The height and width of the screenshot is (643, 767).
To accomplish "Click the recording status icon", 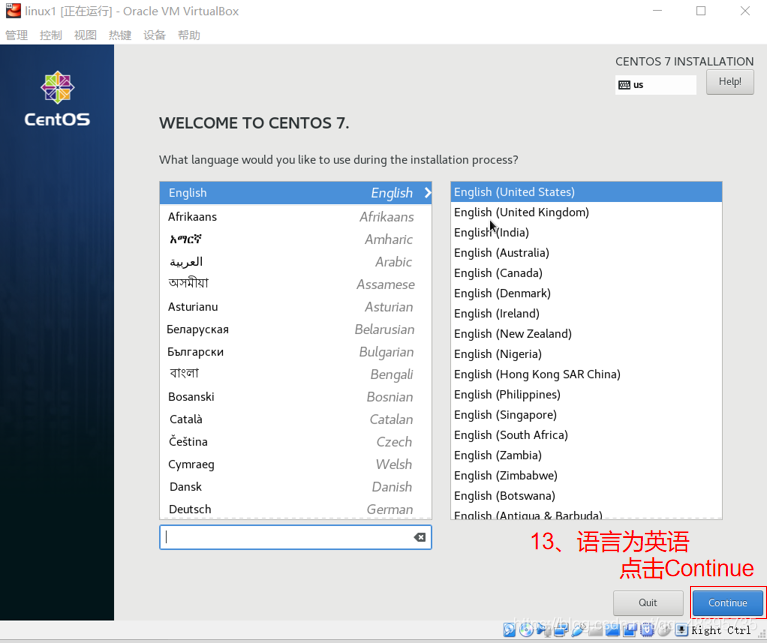I will (630, 630).
